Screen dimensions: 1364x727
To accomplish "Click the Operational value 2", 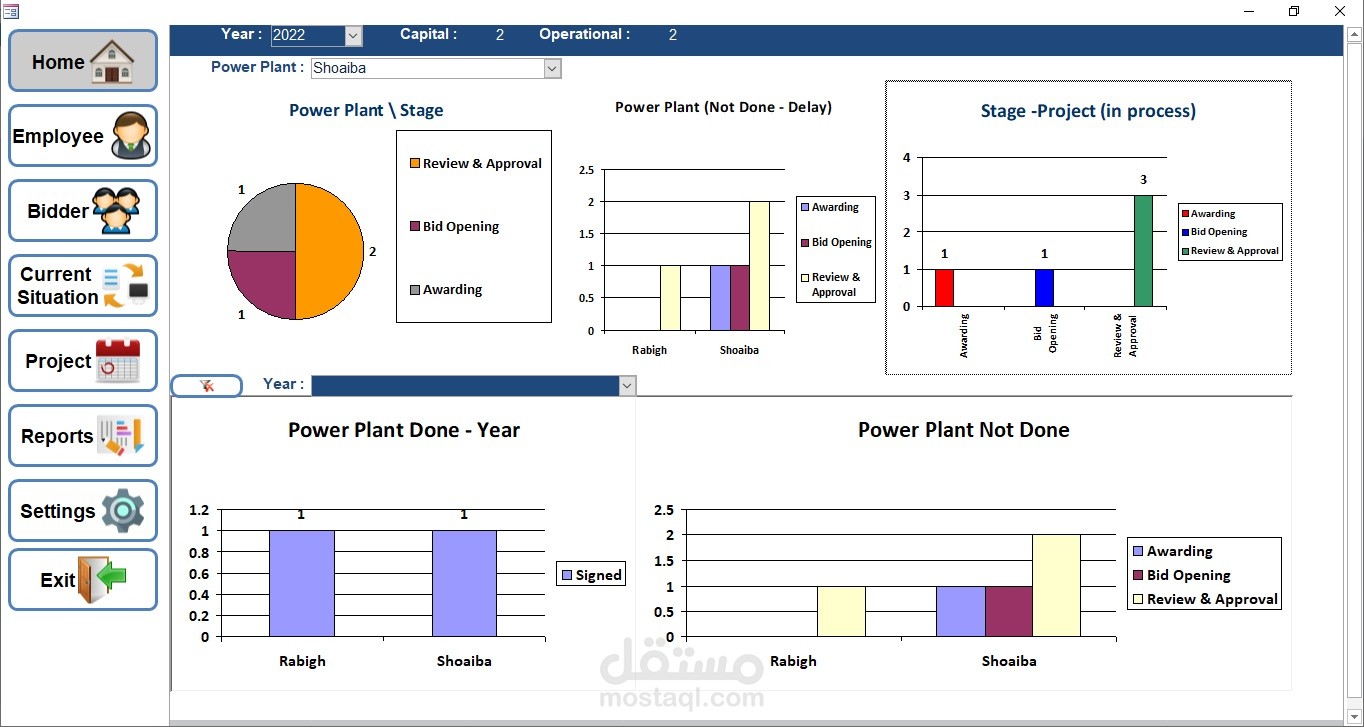I will pos(673,35).
